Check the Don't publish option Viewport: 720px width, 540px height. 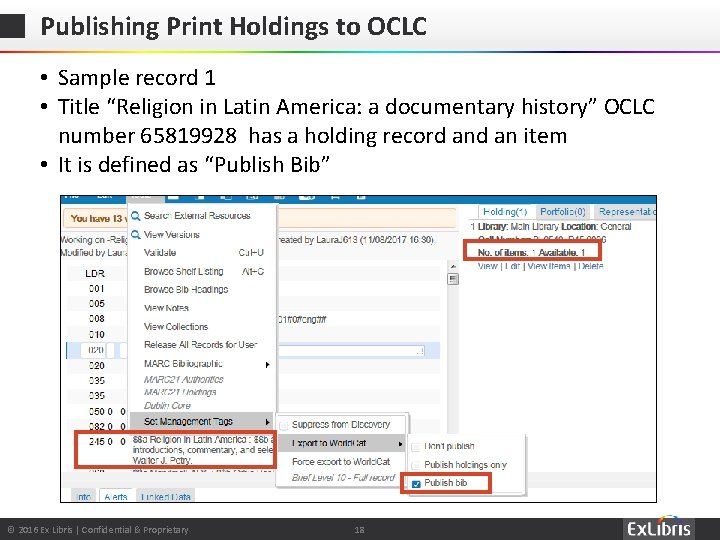point(416,447)
